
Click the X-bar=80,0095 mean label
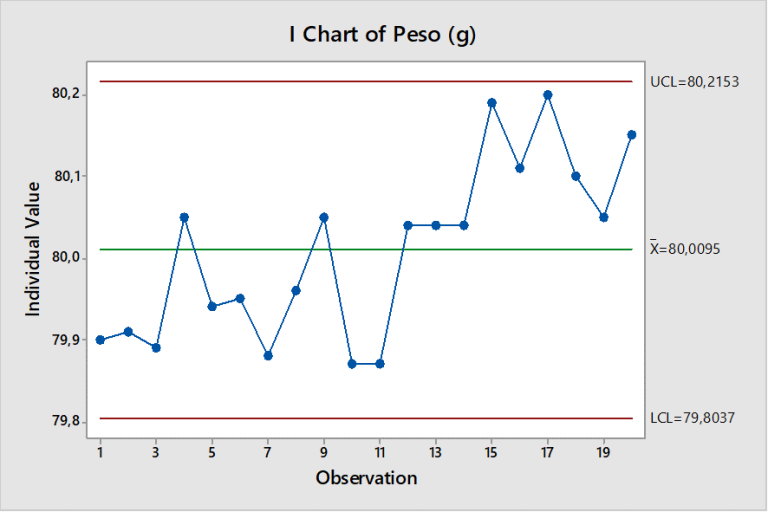point(693,249)
